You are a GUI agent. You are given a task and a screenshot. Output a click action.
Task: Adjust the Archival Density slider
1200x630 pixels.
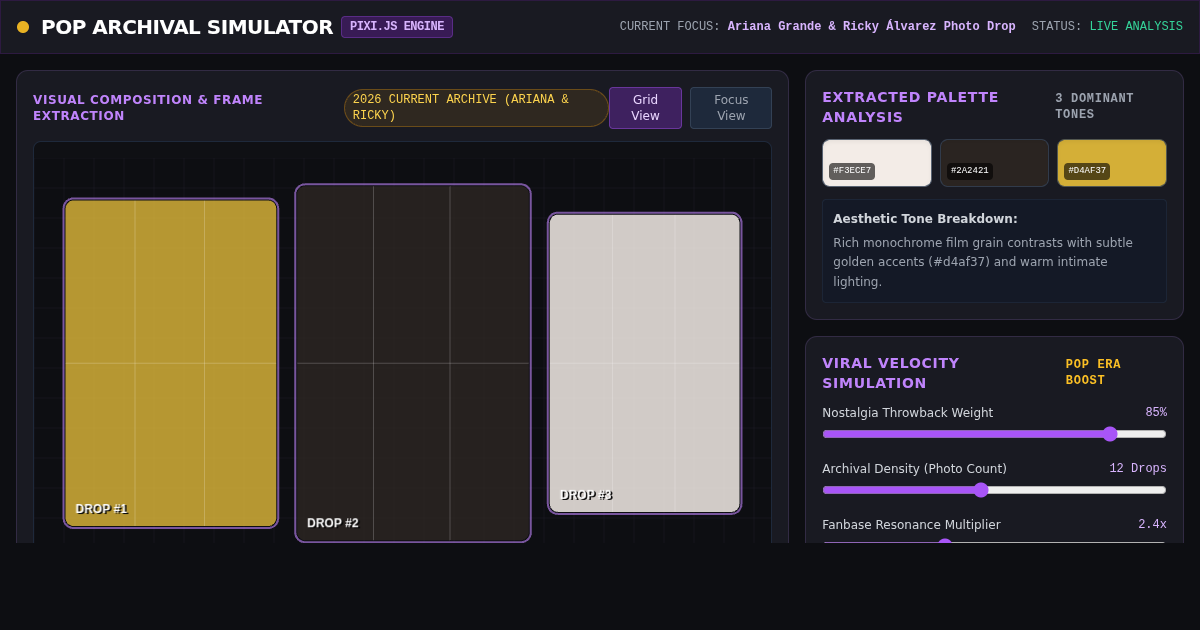[994, 490]
